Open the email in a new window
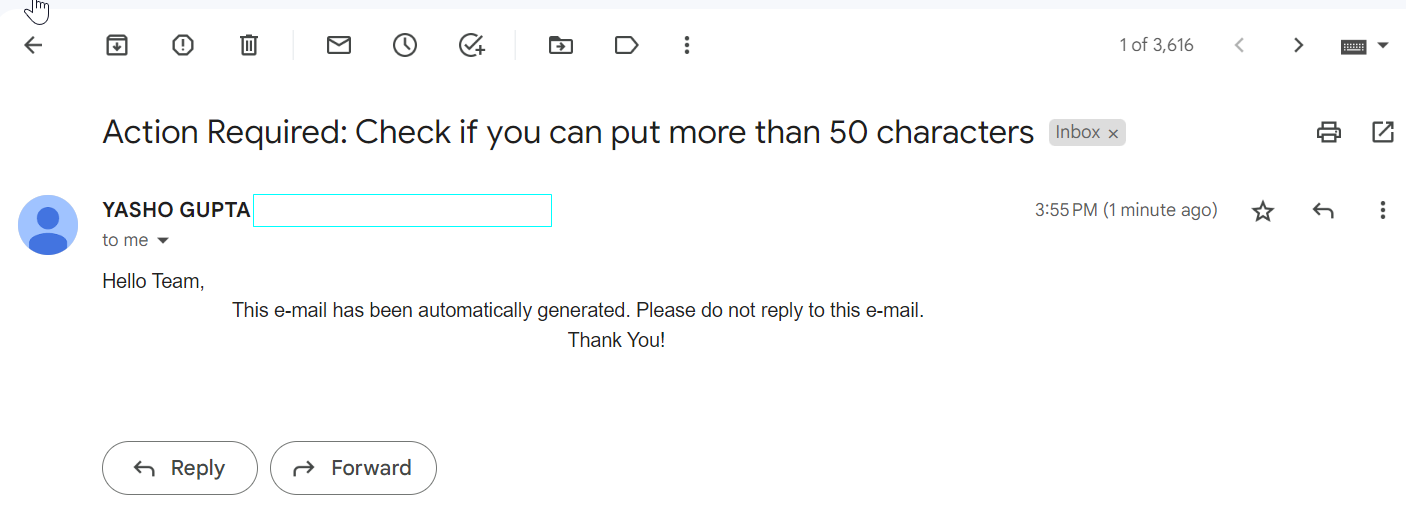Viewport: 1406px width, 513px height. tap(1383, 132)
